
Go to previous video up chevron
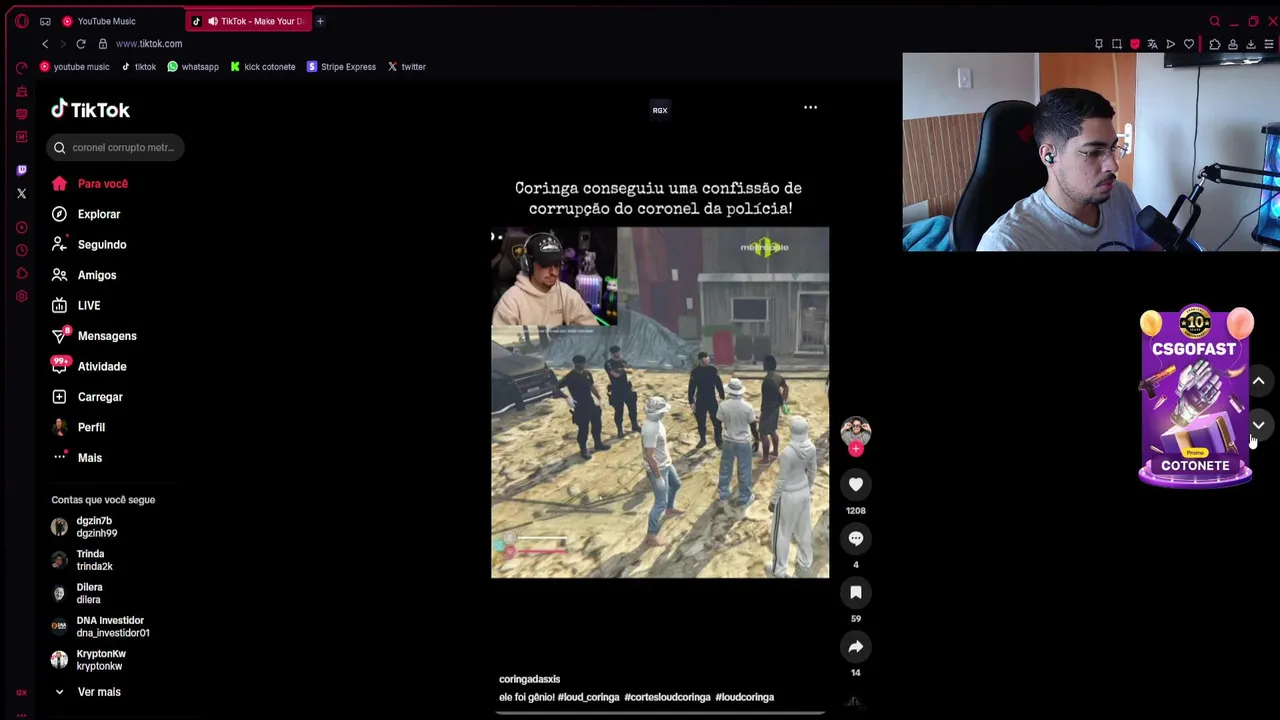(x=1259, y=381)
